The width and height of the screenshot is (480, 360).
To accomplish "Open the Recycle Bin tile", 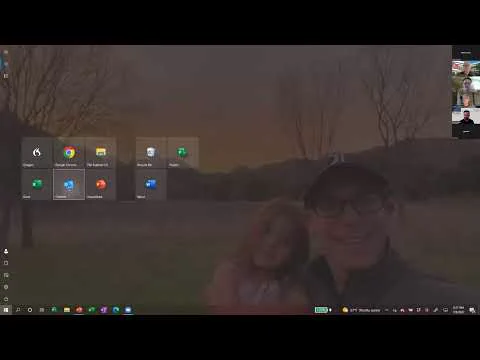I will [x=151, y=153].
